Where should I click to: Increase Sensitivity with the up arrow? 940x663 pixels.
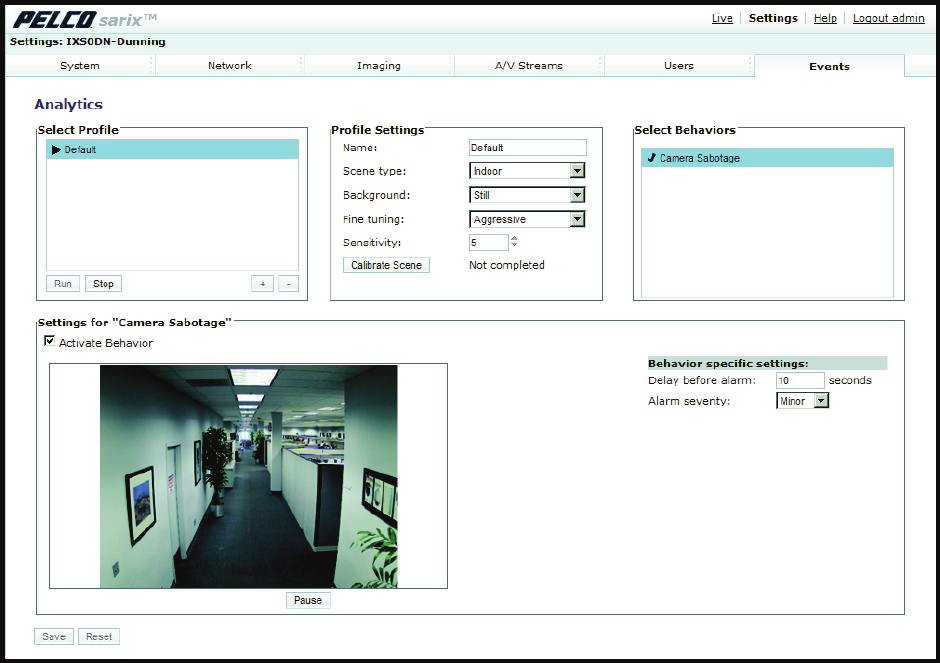[x=514, y=238]
